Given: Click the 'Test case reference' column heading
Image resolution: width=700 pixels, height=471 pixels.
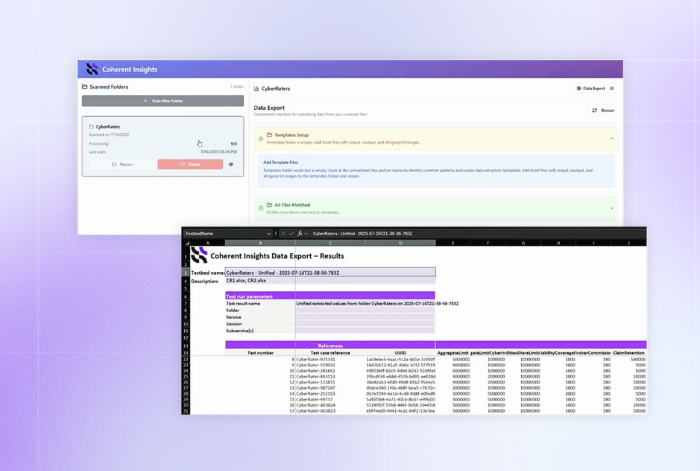Looking at the screenshot, I should (x=330, y=353).
